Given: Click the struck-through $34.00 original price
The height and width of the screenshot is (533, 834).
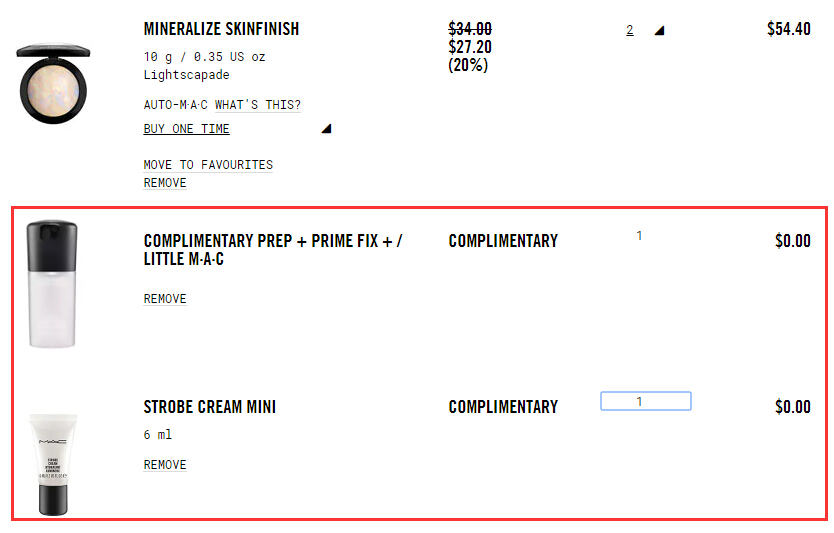Looking at the screenshot, I should [x=470, y=30].
